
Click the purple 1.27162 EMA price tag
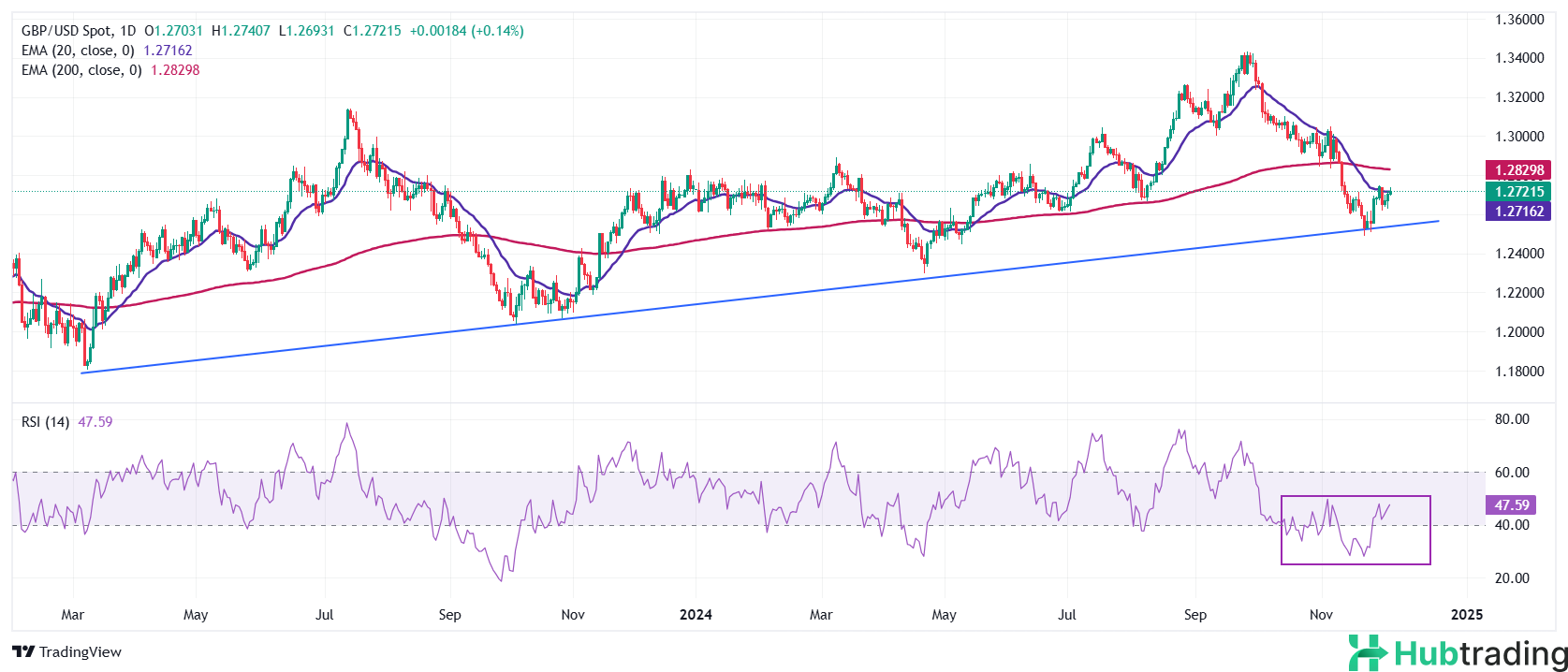coord(1518,212)
